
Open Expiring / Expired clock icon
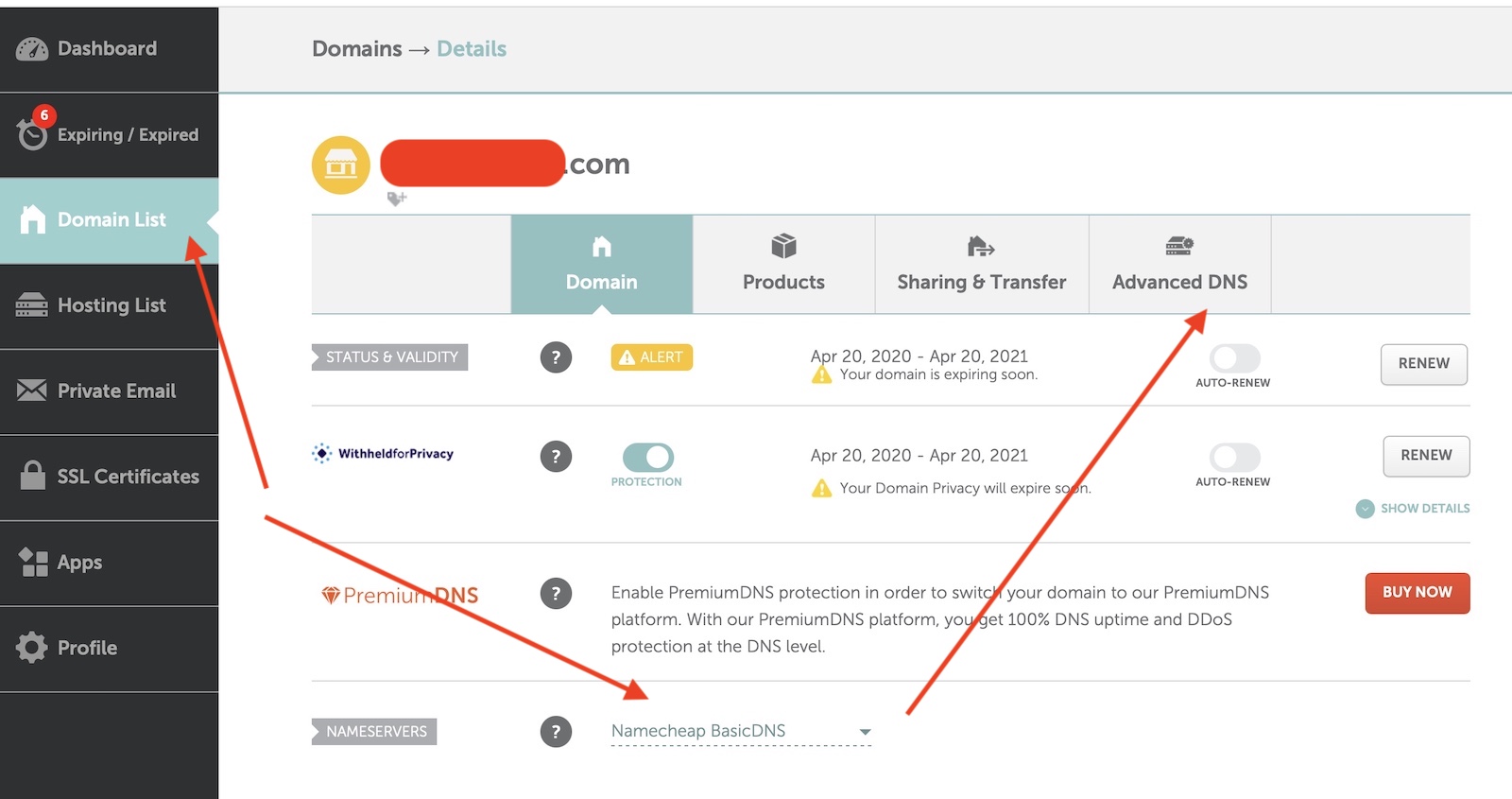click(32, 135)
